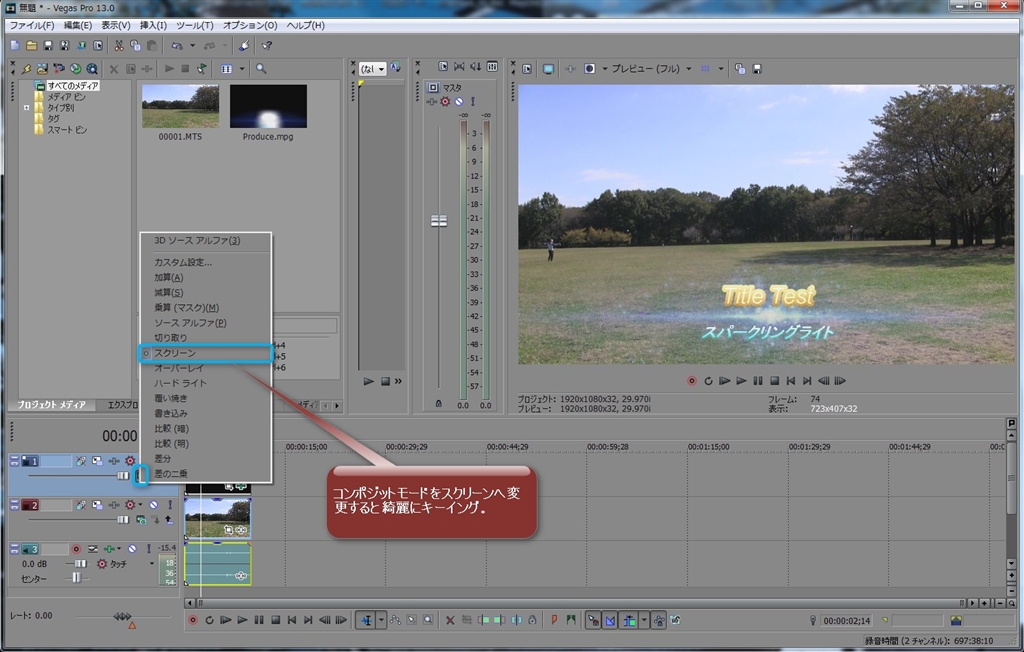1024x652 pixels.
Task: Toggle Solo on video track 2
Action: tap(170, 505)
